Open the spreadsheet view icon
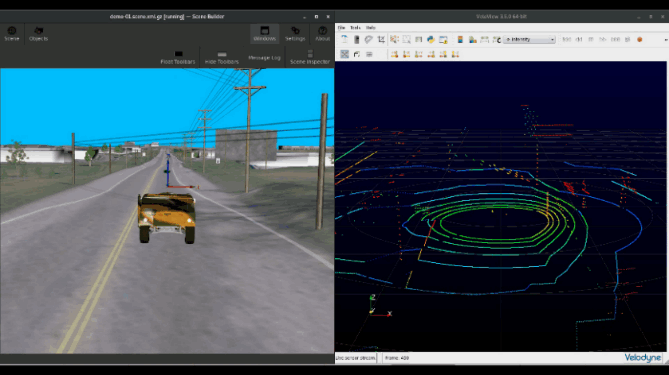The height and width of the screenshot is (375, 669). coord(419,40)
